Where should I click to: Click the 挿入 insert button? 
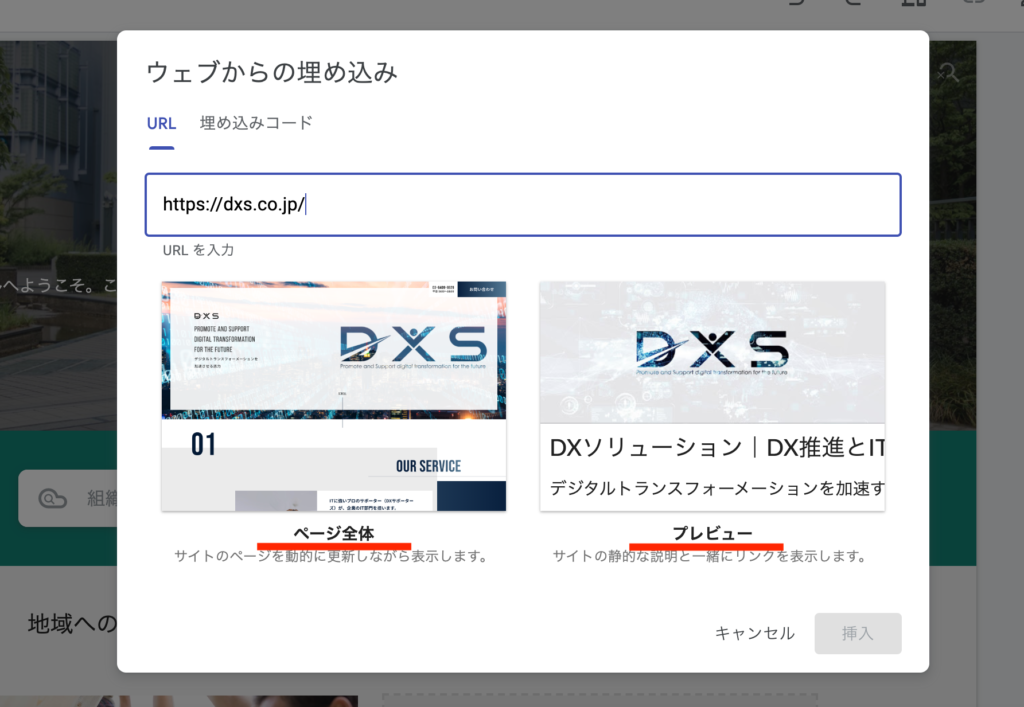(x=857, y=633)
